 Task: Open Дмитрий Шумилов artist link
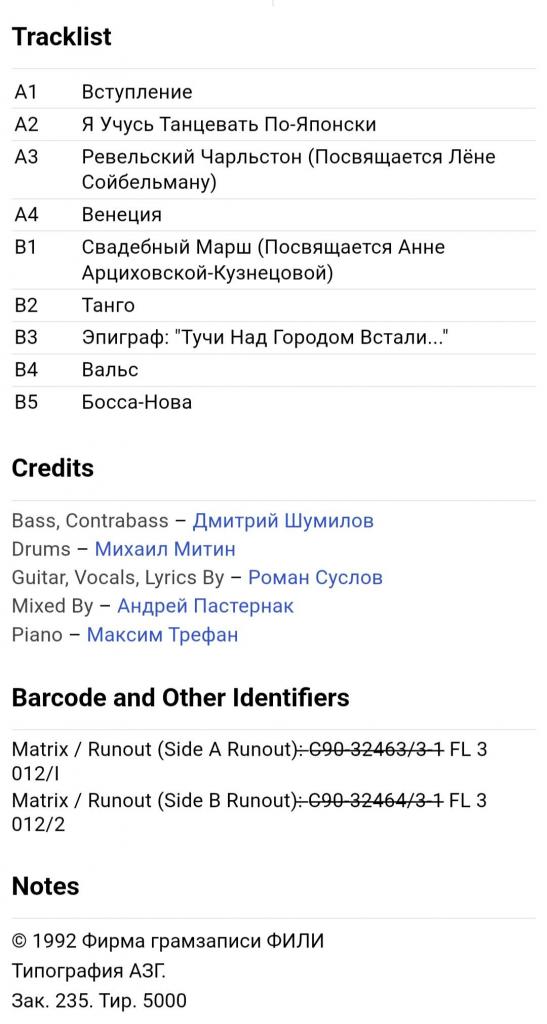pyautogui.click(x=283, y=521)
